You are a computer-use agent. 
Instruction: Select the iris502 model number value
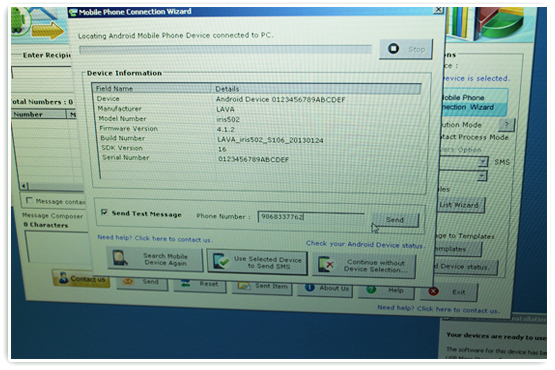[x=228, y=119]
